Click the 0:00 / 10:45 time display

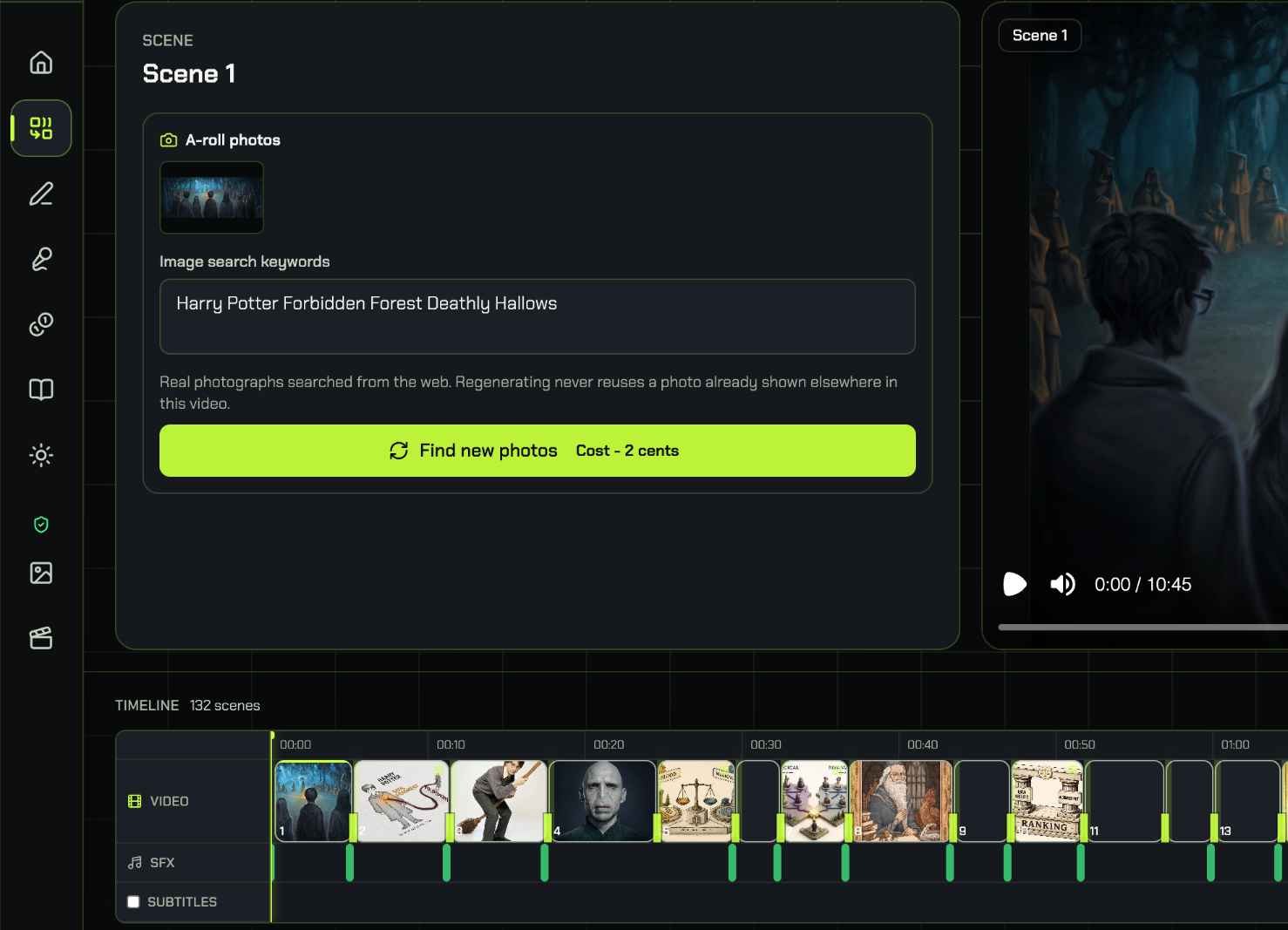coord(1142,585)
